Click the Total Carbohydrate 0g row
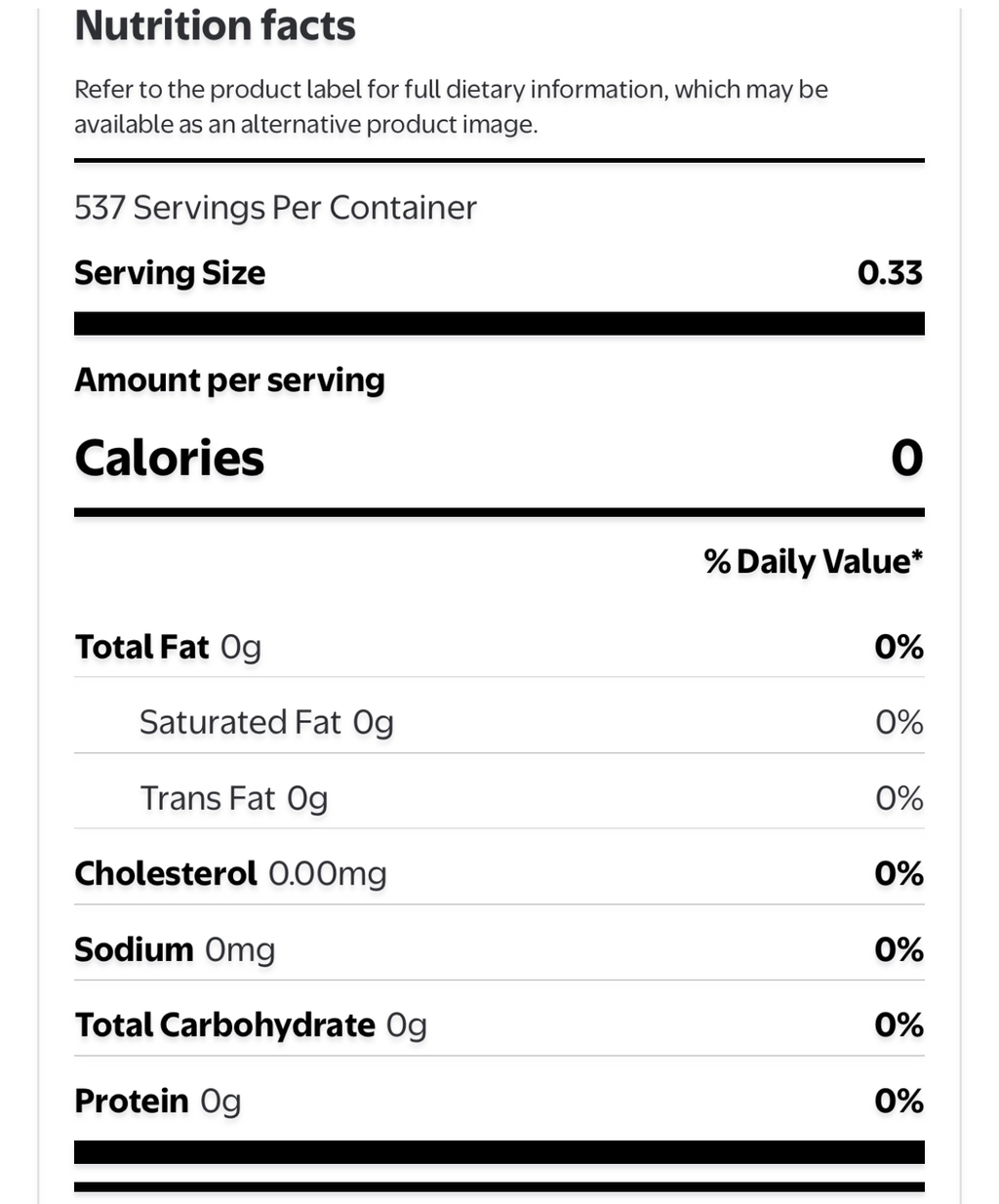Viewport: 999px width, 1204px height. tap(499, 1025)
